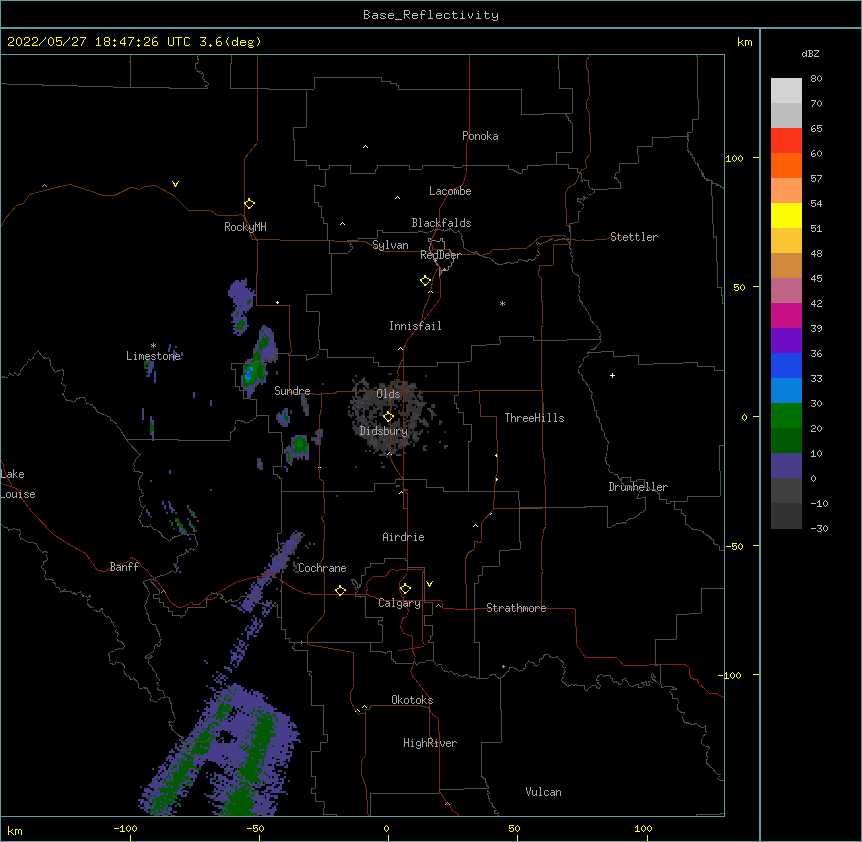The height and width of the screenshot is (842, 862).
Task: Pick the yellow 54 dBZ legend swatch
Action: (786, 215)
